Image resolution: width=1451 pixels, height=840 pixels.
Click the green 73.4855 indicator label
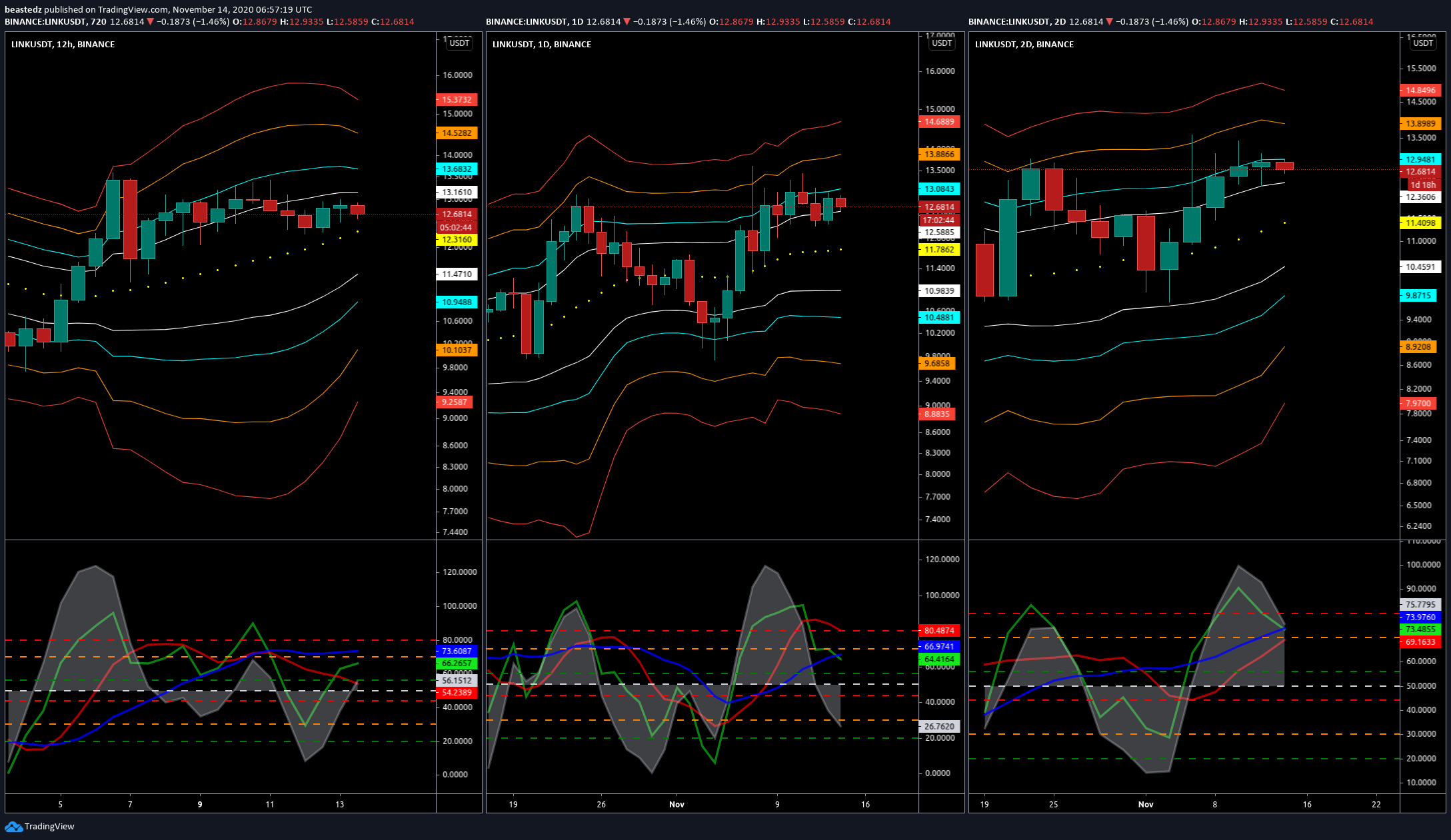[x=1420, y=630]
